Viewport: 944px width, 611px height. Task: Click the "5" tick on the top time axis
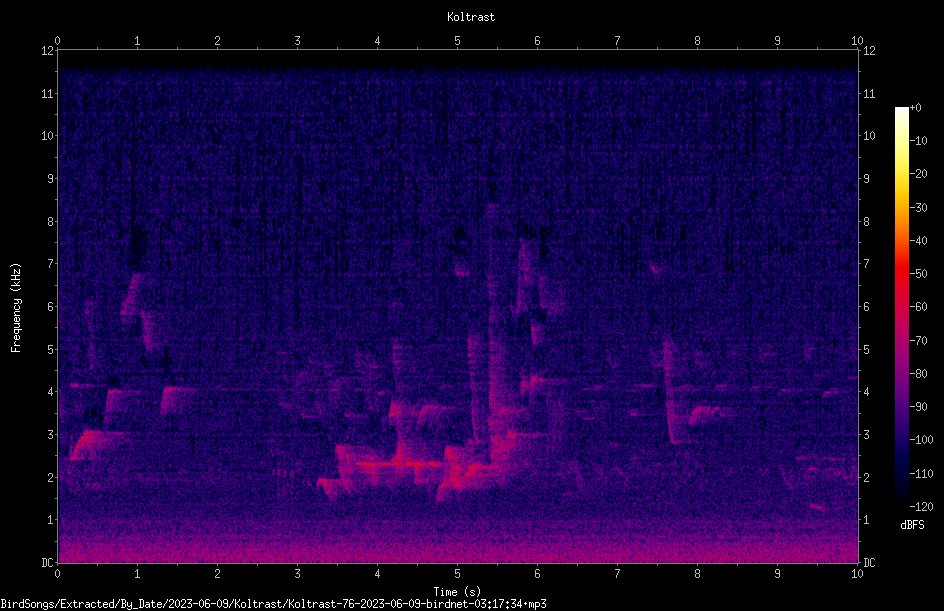click(x=458, y=41)
